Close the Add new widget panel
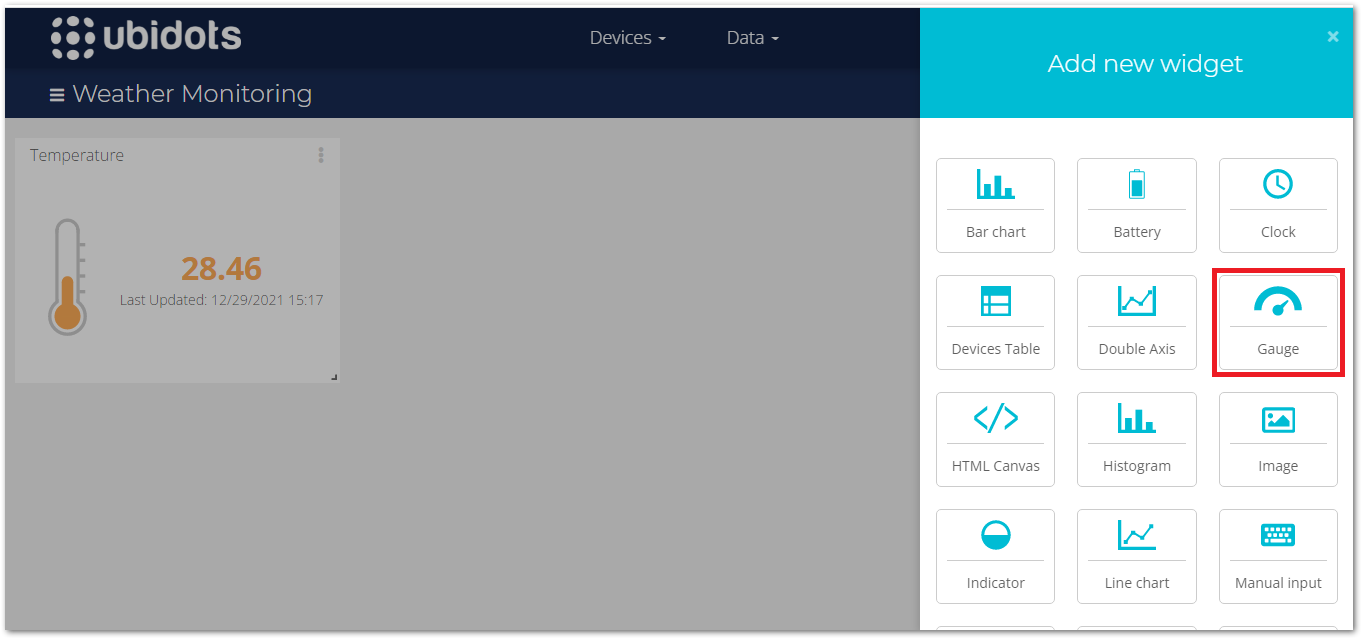 point(1332,36)
